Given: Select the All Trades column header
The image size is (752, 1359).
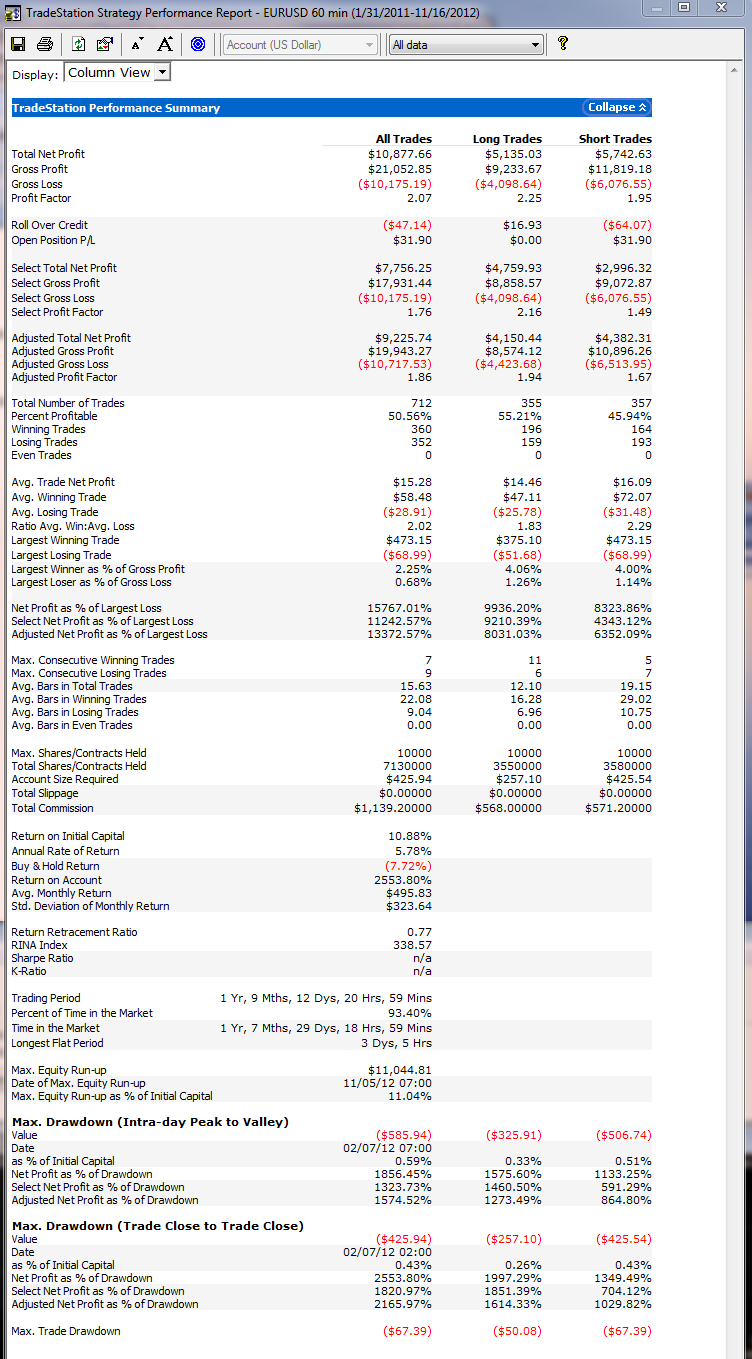Looking at the screenshot, I should point(404,139).
